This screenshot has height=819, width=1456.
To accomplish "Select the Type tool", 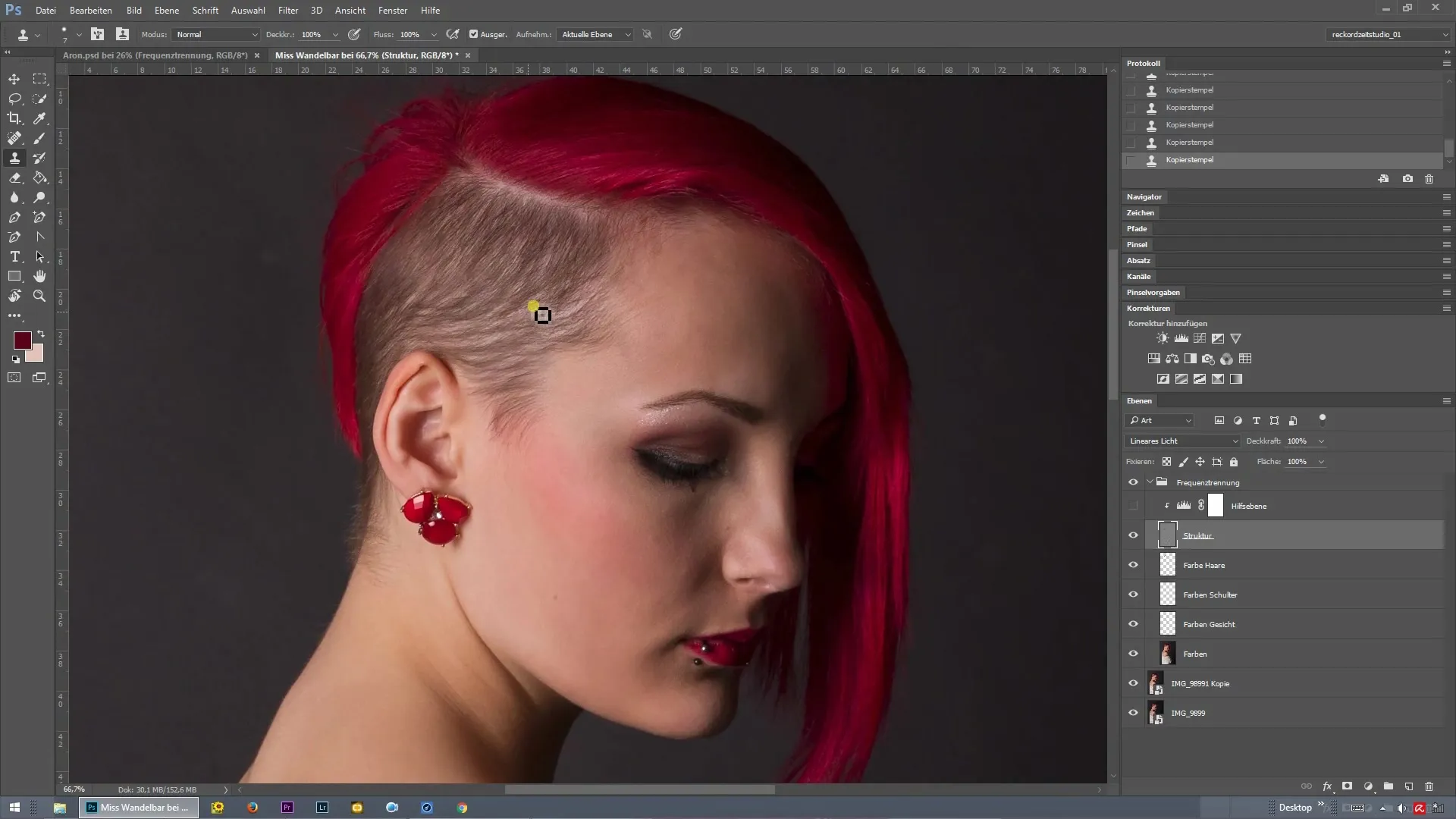I will 14,256.
